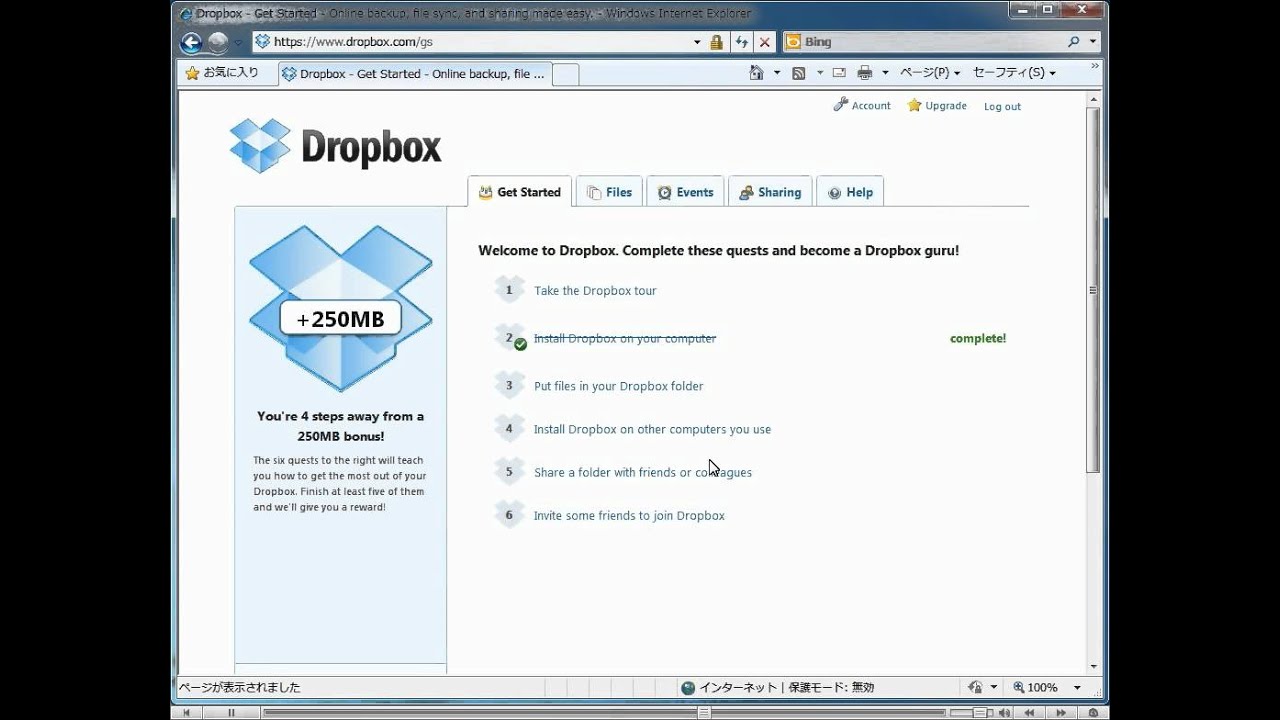This screenshot has width=1280, height=720.
Task: Click the browser Forward arrow button
Action: point(218,42)
